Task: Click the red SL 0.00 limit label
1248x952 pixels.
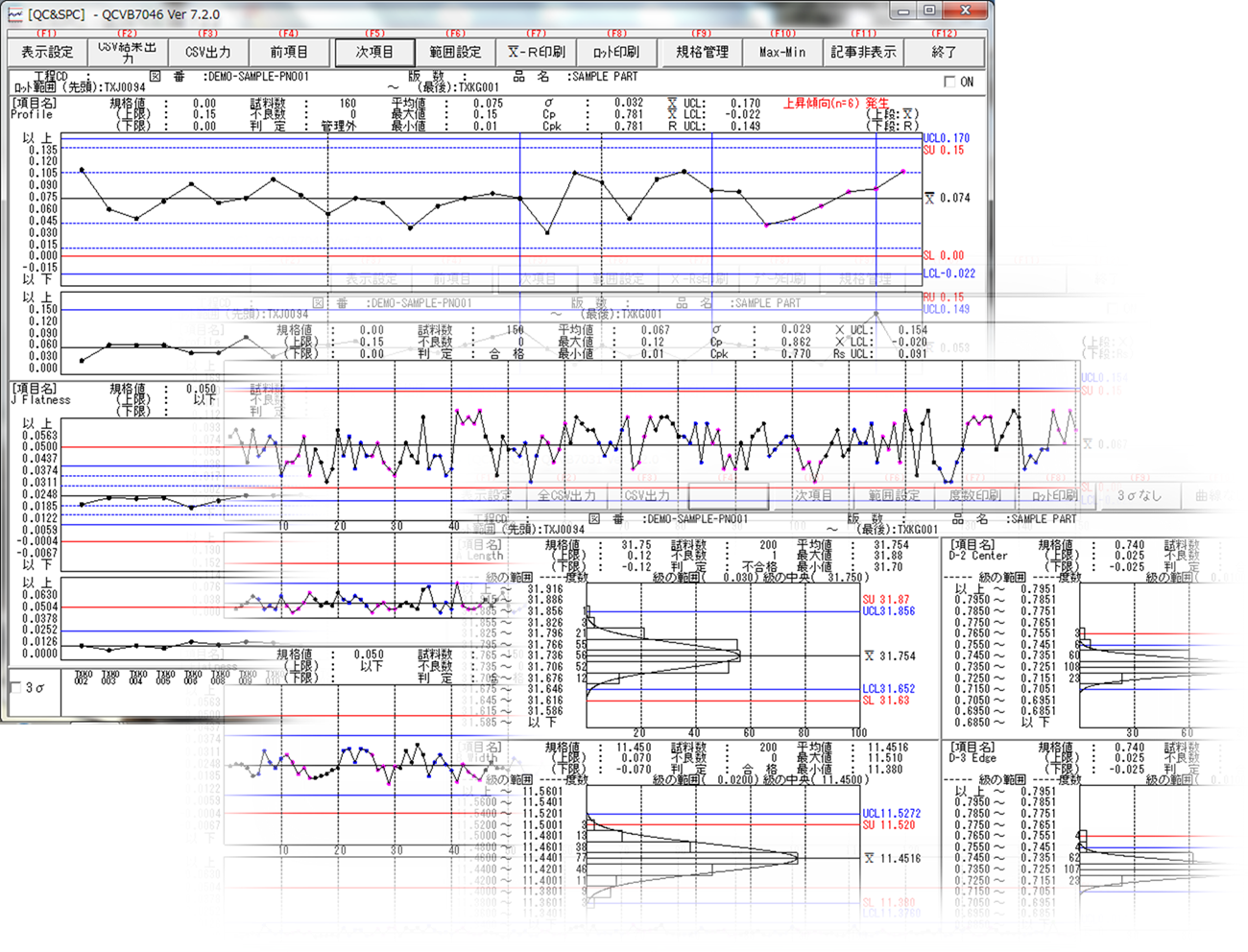Action: click(x=943, y=256)
